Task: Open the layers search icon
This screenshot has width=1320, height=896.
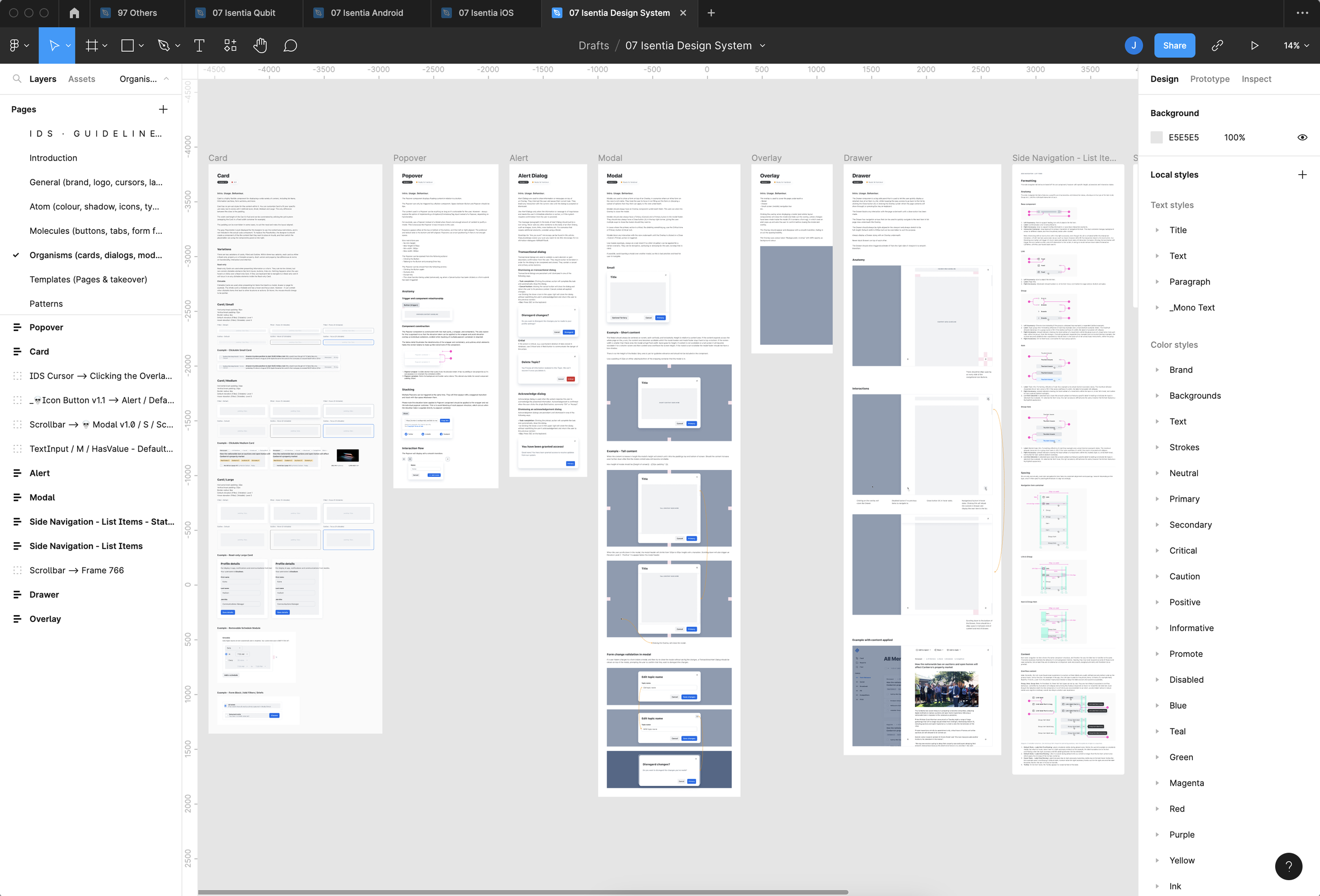Action: pyautogui.click(x=17, y=79)
